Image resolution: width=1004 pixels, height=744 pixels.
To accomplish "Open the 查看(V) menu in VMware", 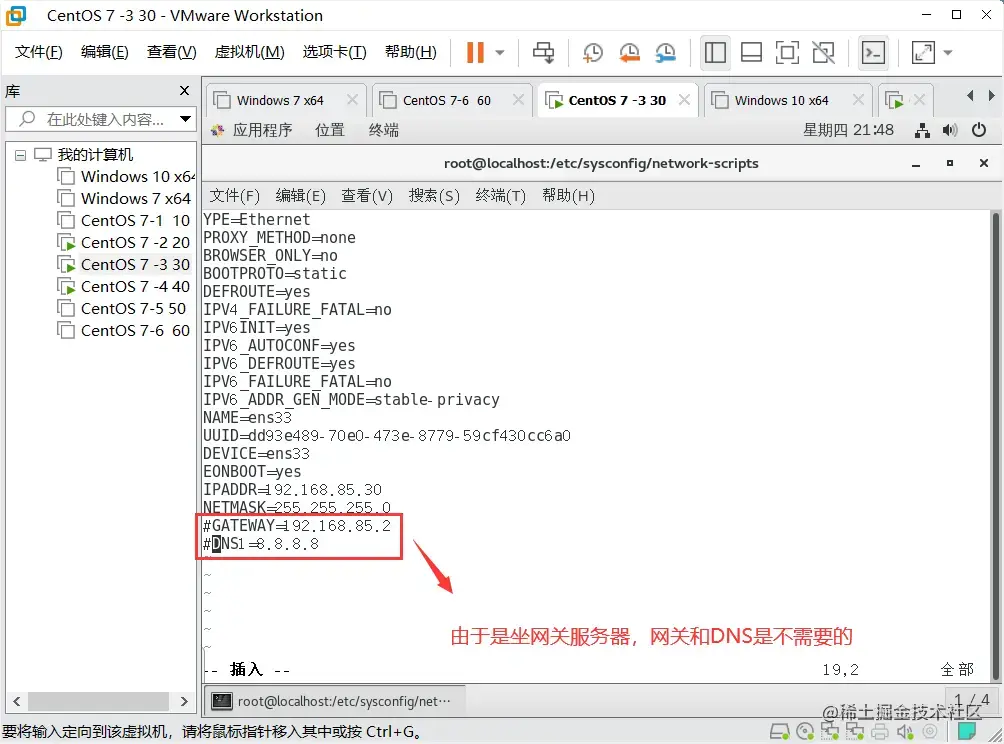I will (172, 52).
